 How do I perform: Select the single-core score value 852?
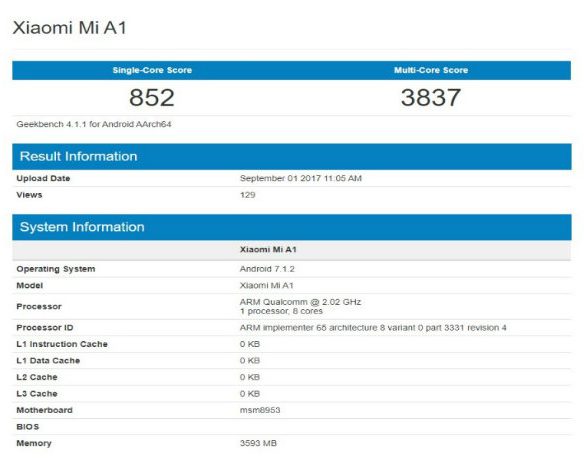(152, 98)
